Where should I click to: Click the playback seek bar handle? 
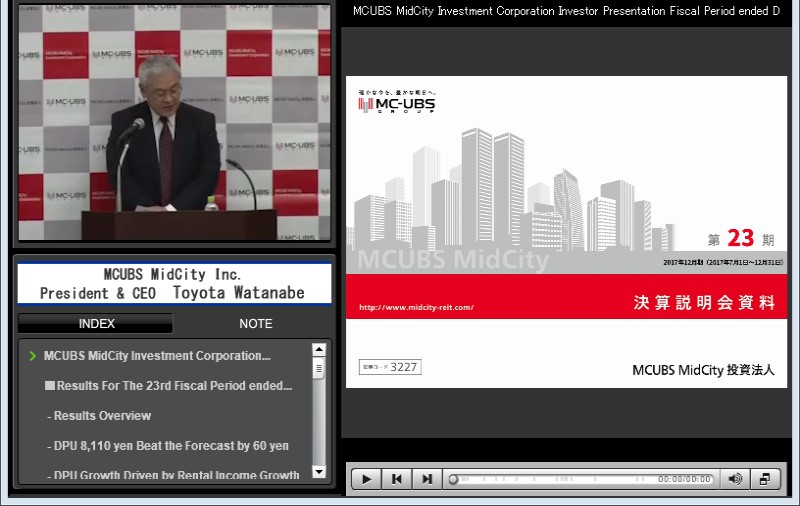(x=453, y=479)
